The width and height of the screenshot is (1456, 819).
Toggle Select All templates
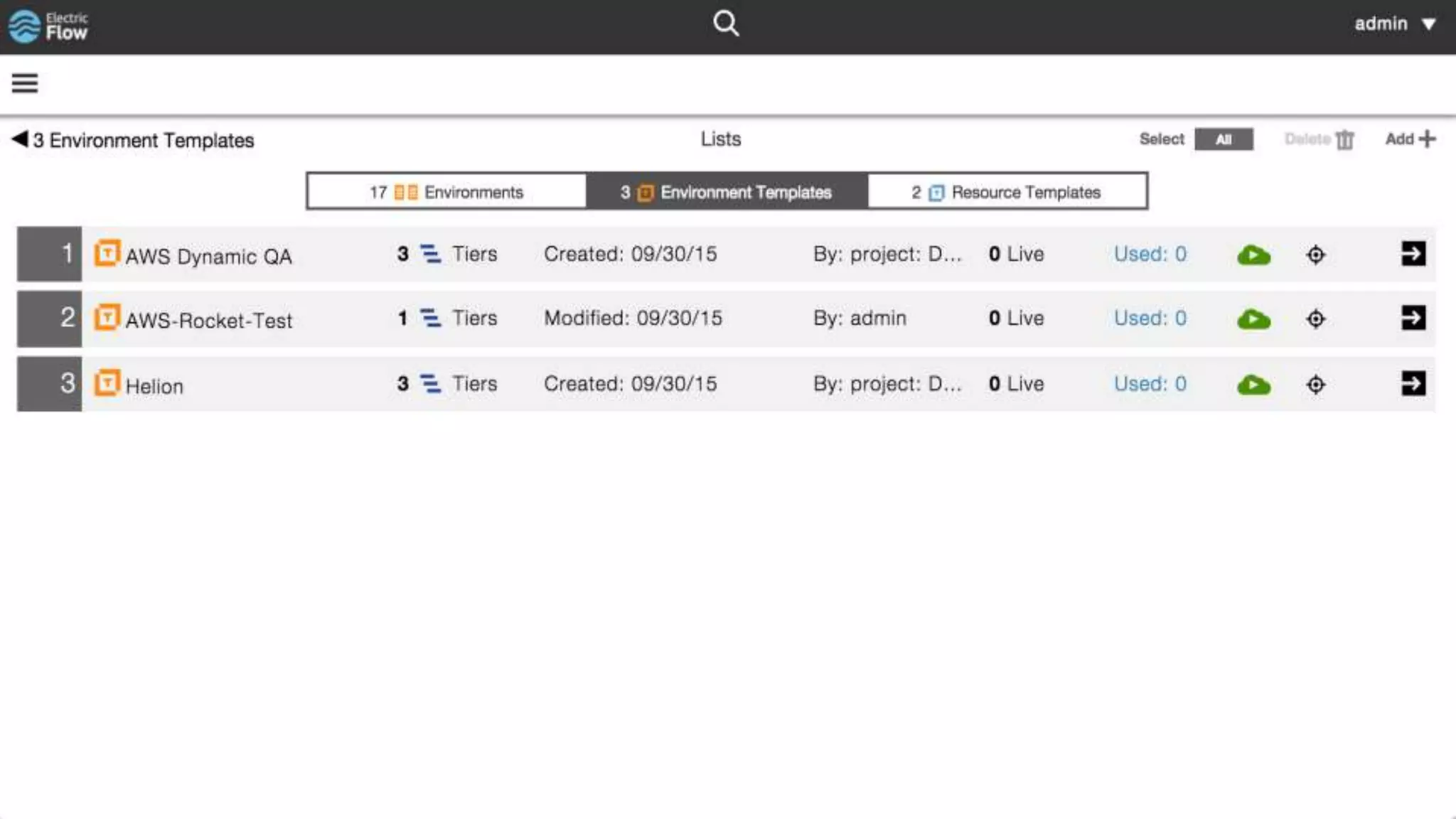[x=1223, y=139]
